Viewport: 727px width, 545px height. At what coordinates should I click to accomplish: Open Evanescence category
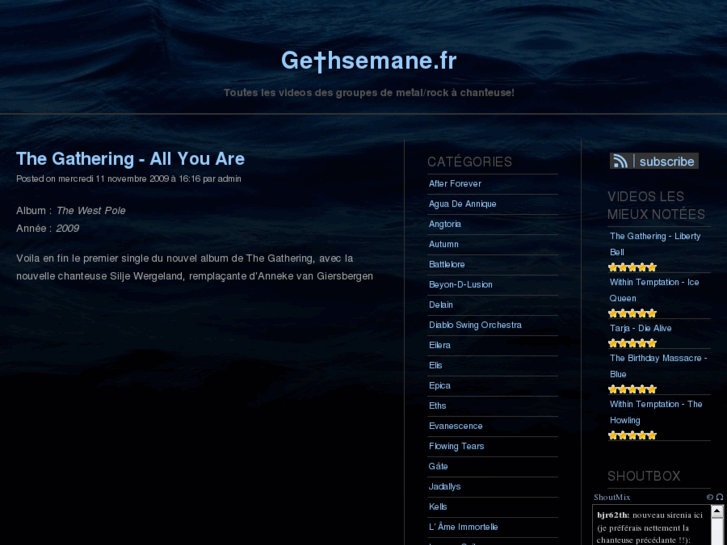(455, 426)
